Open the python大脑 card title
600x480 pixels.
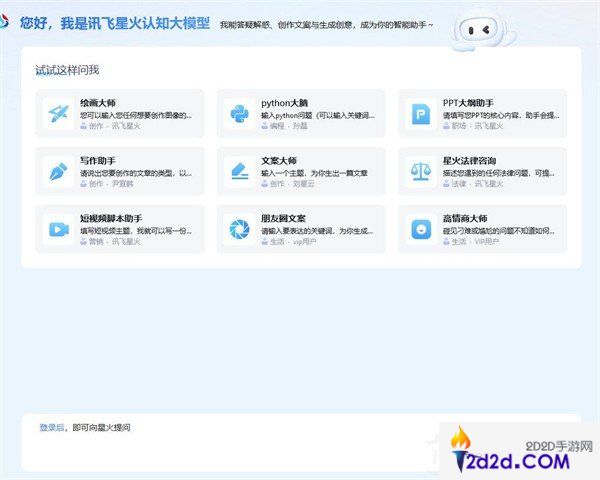285,103
